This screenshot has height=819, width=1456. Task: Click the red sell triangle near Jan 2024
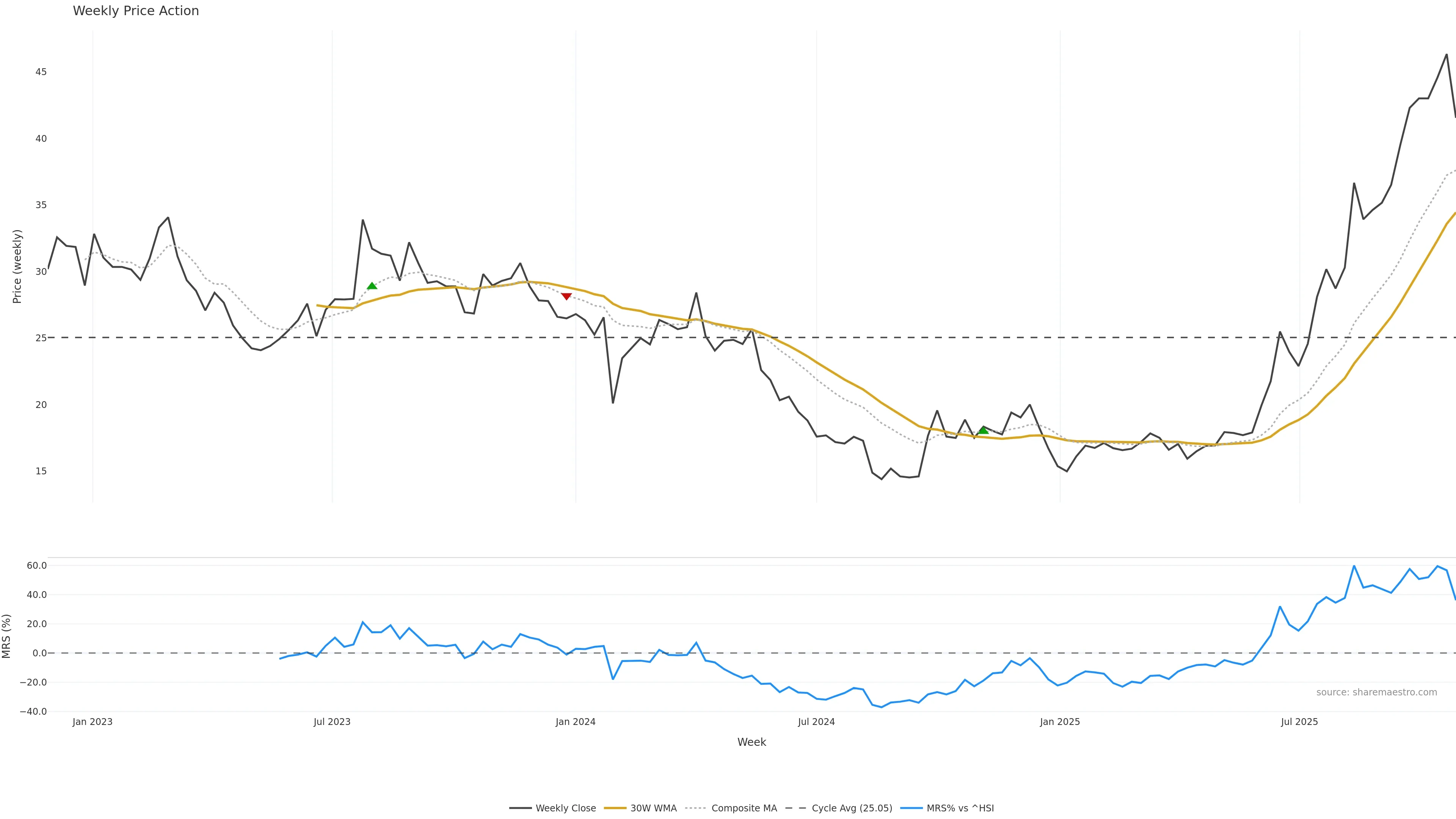566,296
